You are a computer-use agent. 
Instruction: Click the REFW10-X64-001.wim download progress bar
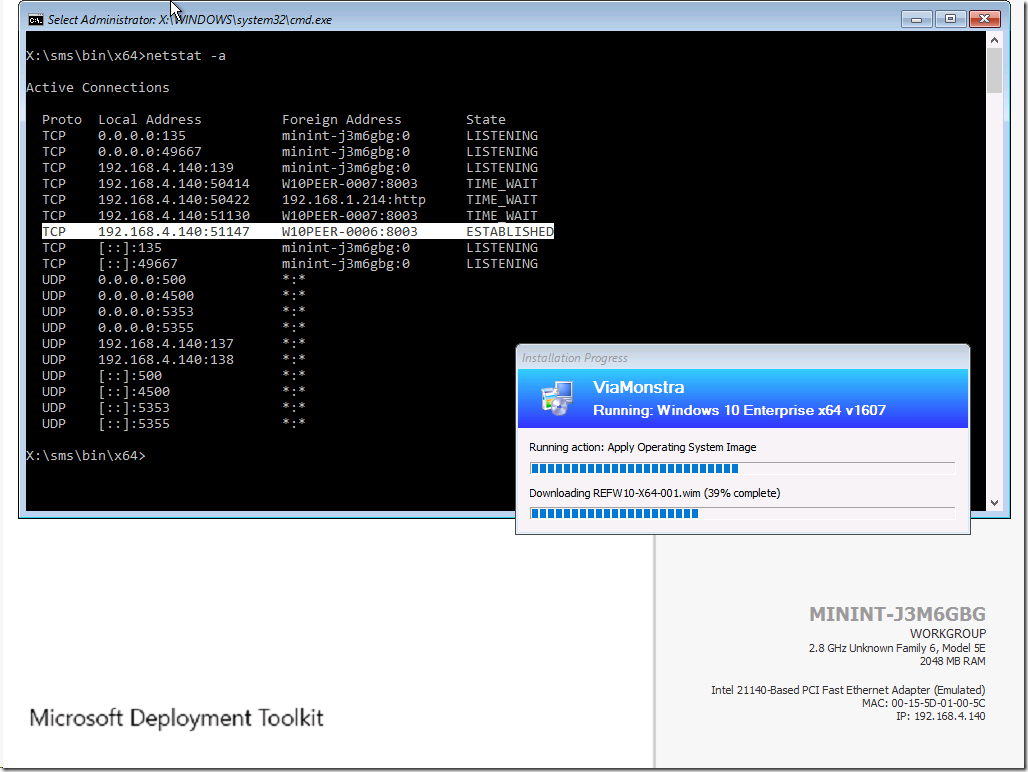[x=742, y=514]
